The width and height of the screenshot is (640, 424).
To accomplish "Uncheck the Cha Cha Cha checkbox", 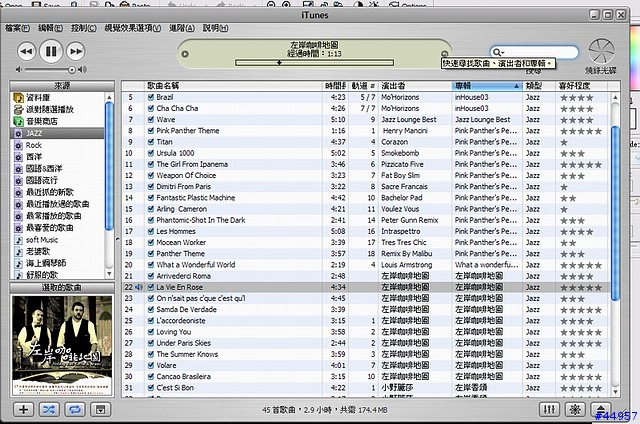I will pos(151,108).
